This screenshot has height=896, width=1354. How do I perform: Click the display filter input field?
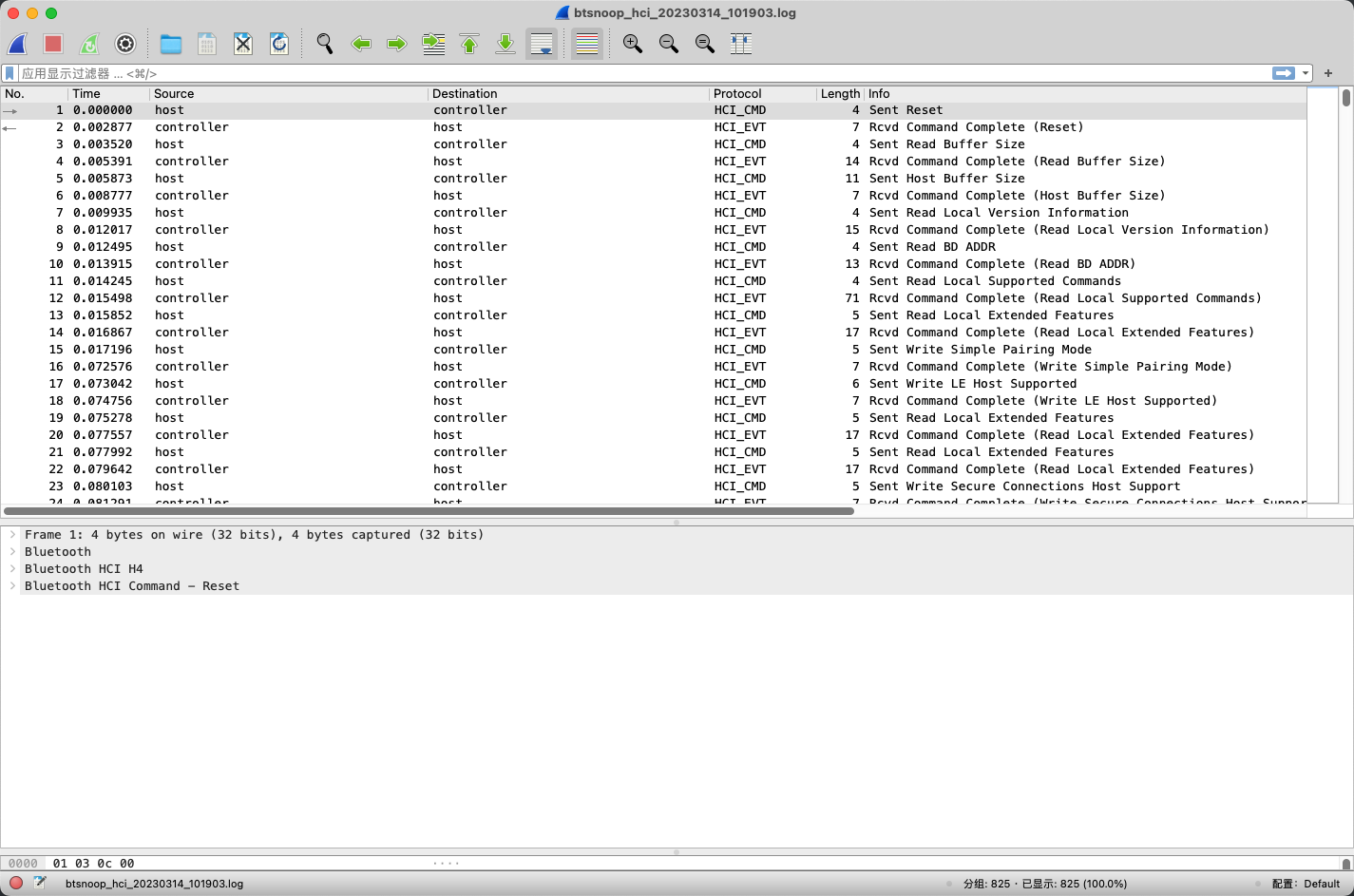(644, 73)
